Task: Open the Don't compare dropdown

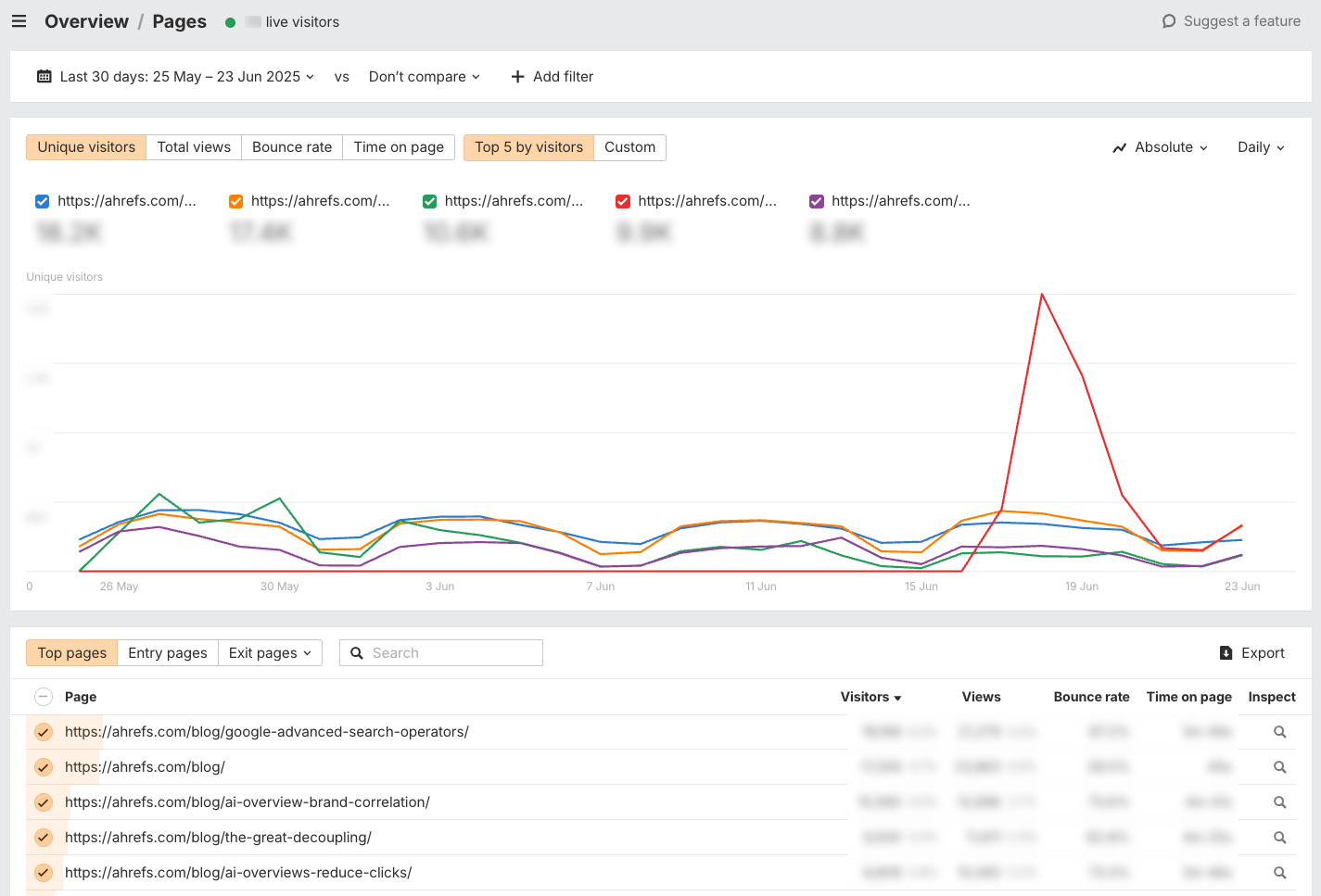Action: click(x=423, y=76)
